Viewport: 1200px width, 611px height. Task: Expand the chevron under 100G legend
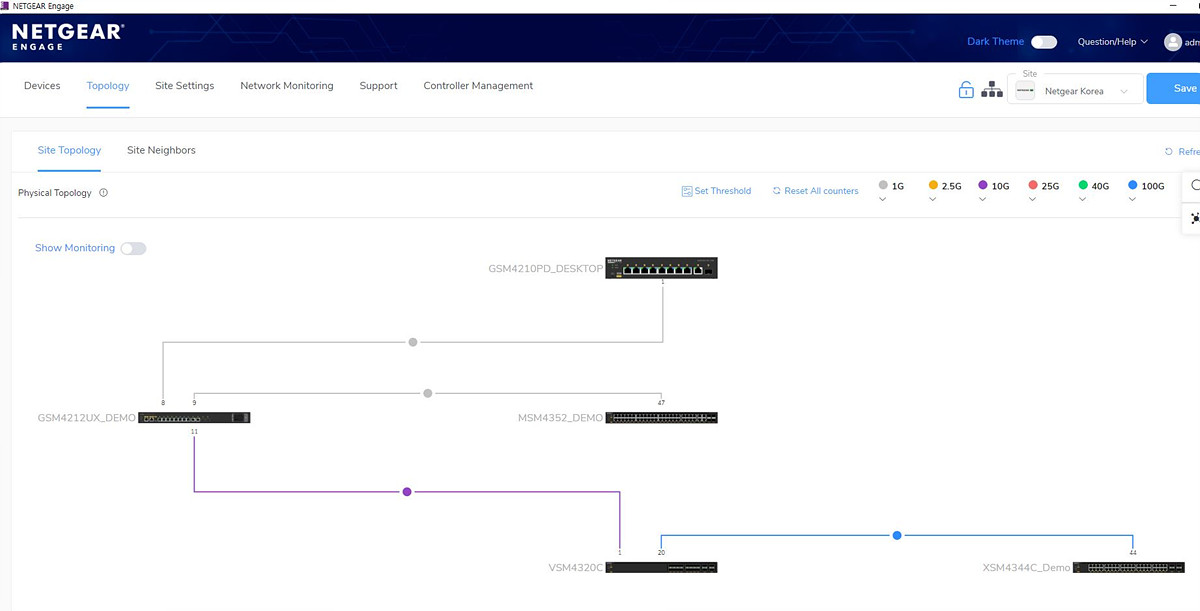click(1132, 199)
